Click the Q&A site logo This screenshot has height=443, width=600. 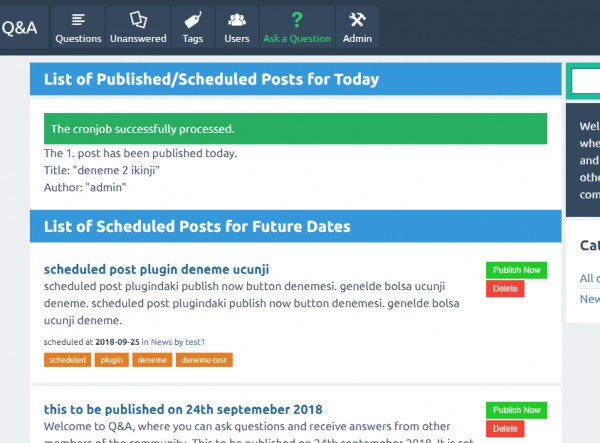point(19,28)
